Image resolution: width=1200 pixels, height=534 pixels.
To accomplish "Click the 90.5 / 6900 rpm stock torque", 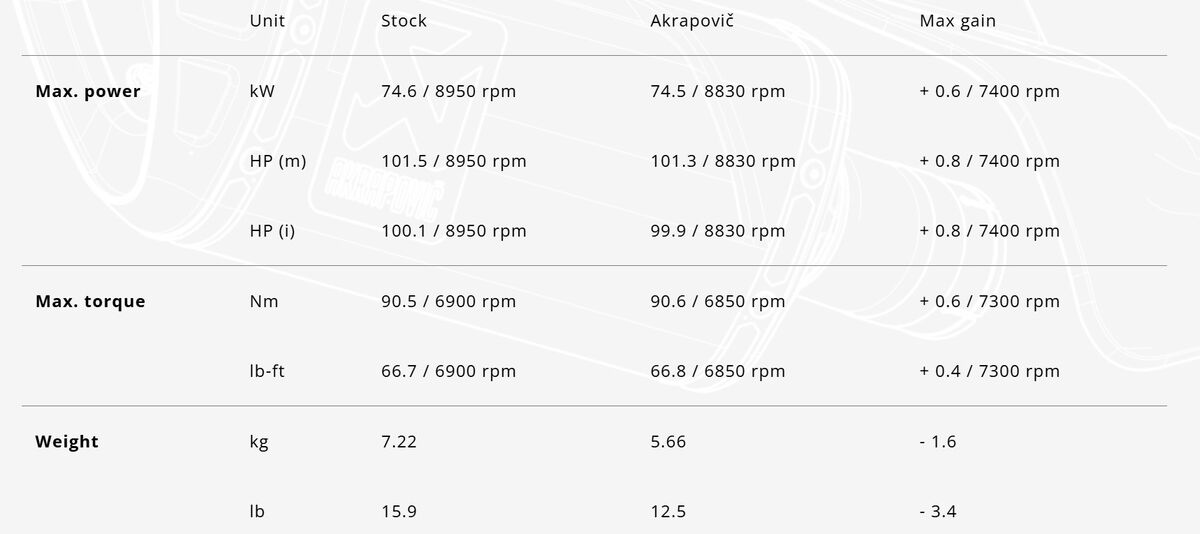I will point(448,302).
